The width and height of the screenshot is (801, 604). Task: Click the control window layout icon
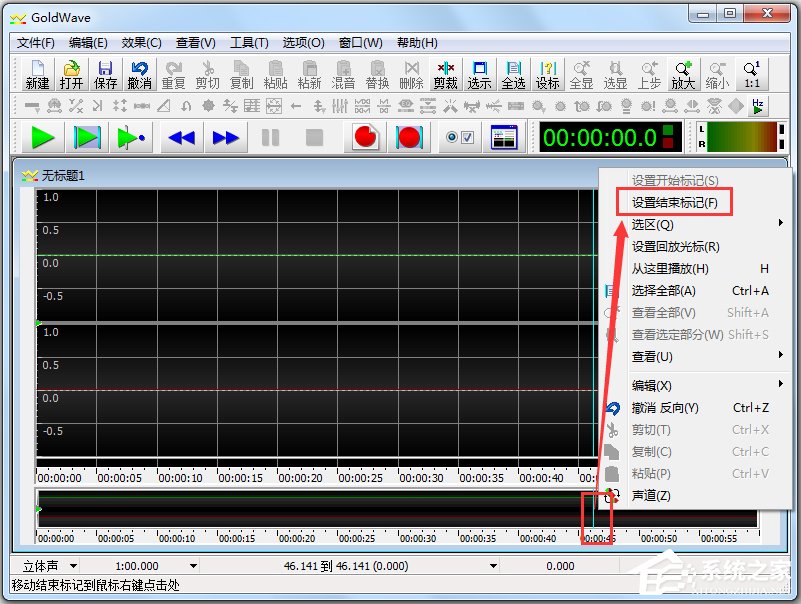pos(504,137)
